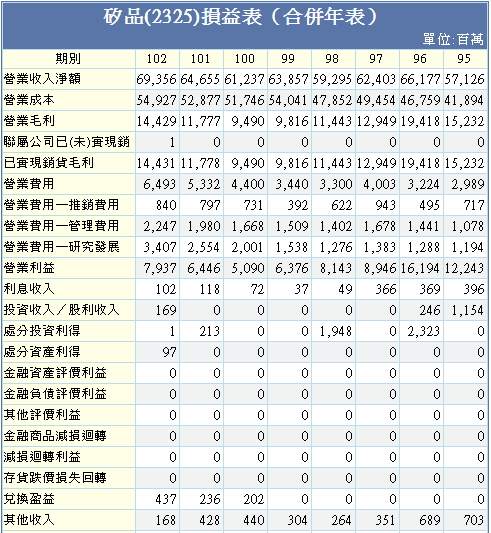Click the 金融資產評價利益 row label
Image resolution: width=491 pixels, height=533 pixels.
point(55,373)
